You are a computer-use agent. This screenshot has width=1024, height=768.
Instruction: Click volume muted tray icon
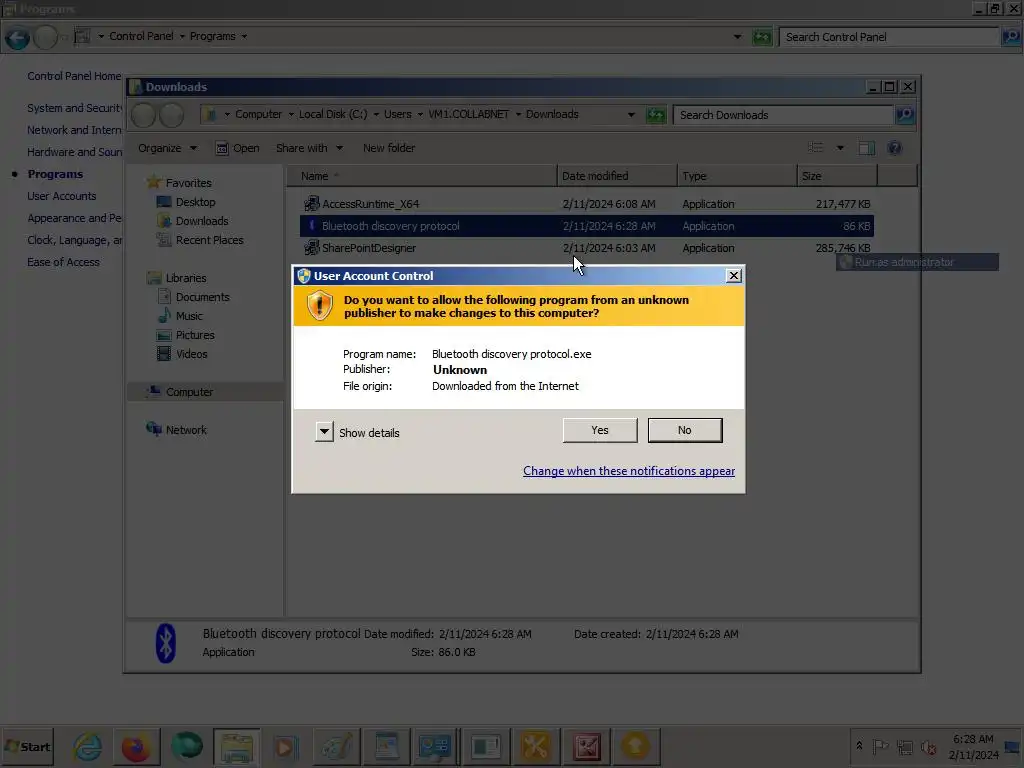point(928,747)
